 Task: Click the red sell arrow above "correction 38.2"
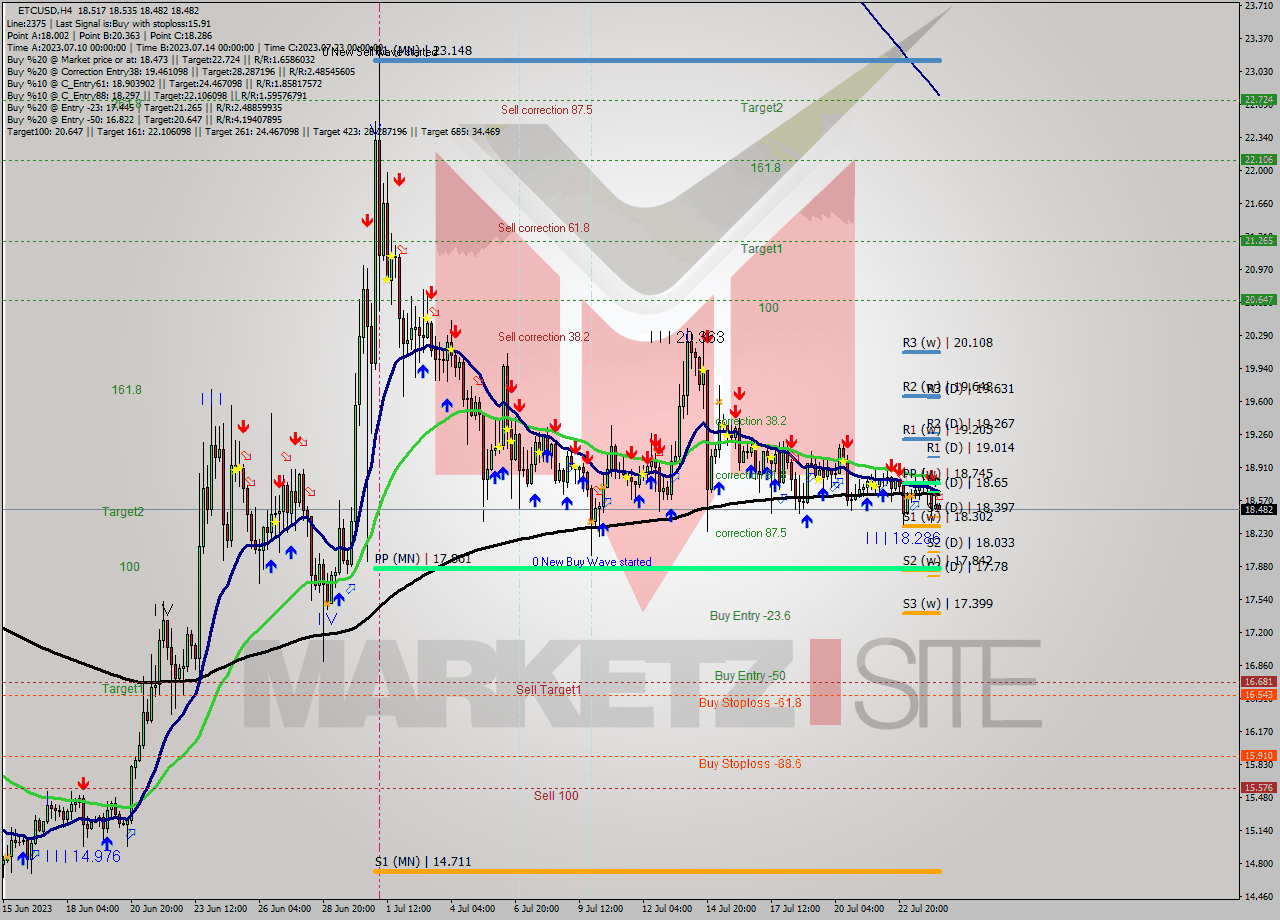[x=740, y=393]
